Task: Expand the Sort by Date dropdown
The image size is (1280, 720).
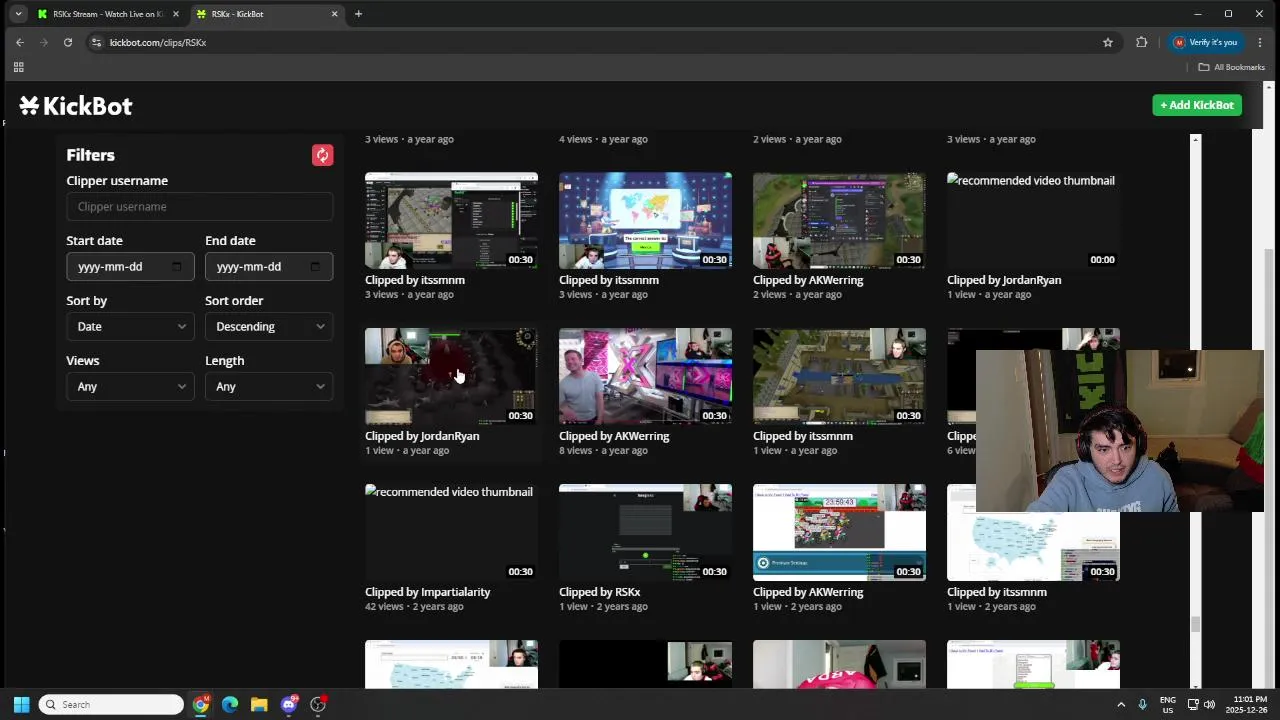Action: point(130,327)
